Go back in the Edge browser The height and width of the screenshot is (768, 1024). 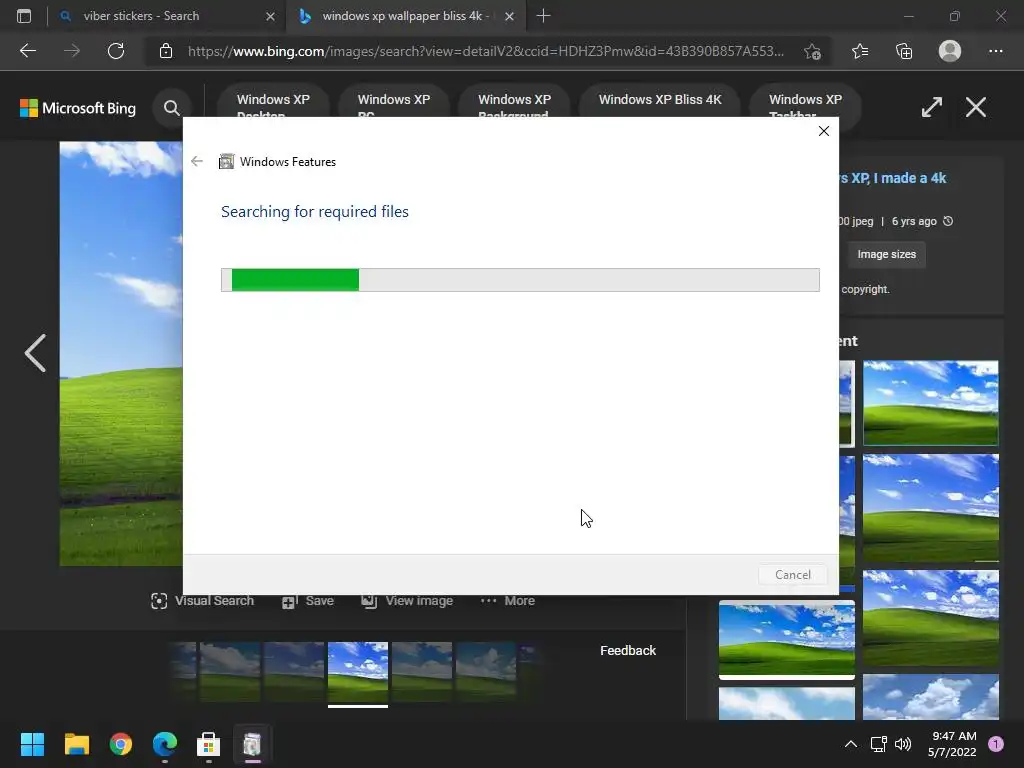point(27,51)
